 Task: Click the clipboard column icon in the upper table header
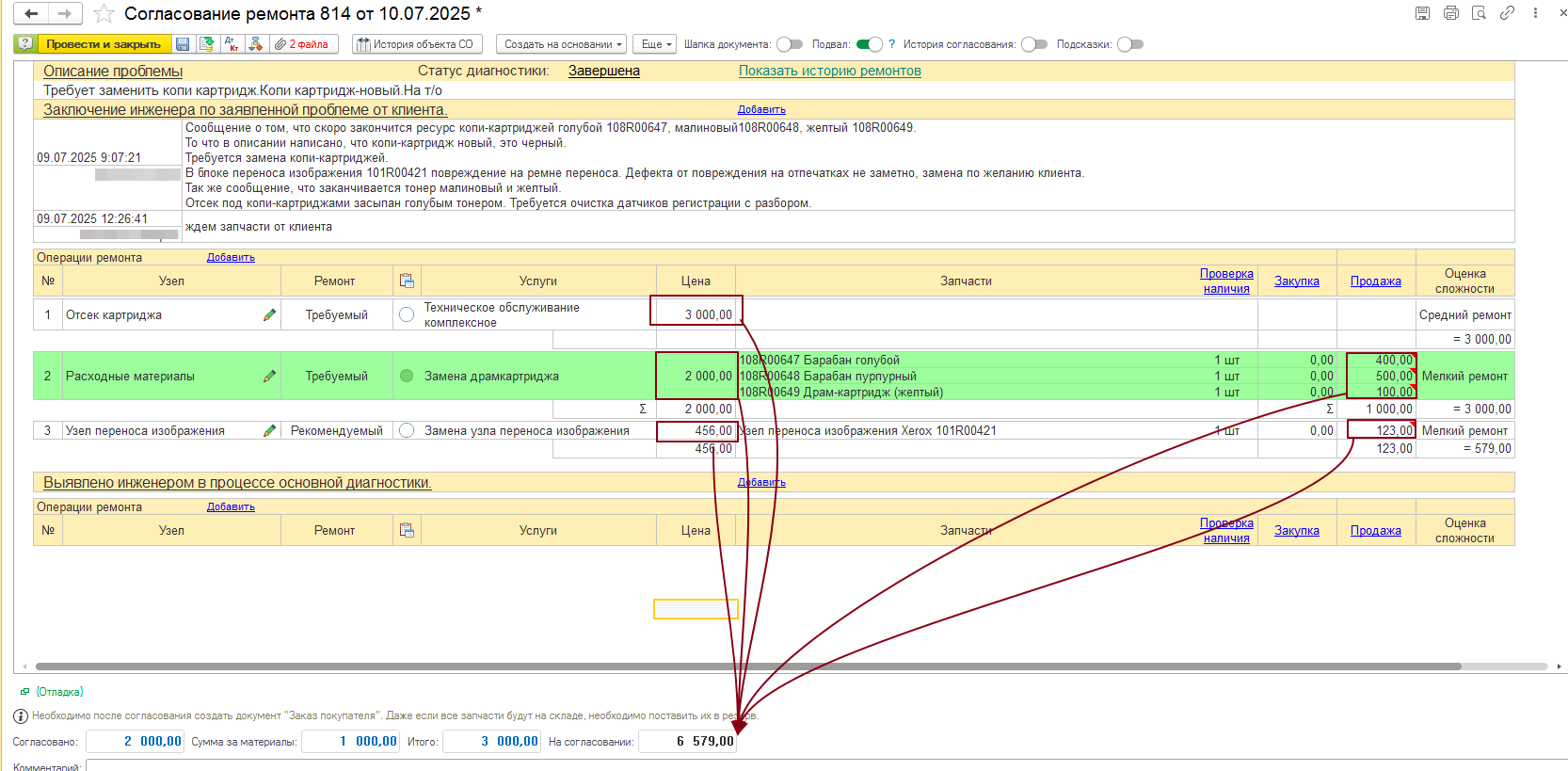(x=407, y=281)
